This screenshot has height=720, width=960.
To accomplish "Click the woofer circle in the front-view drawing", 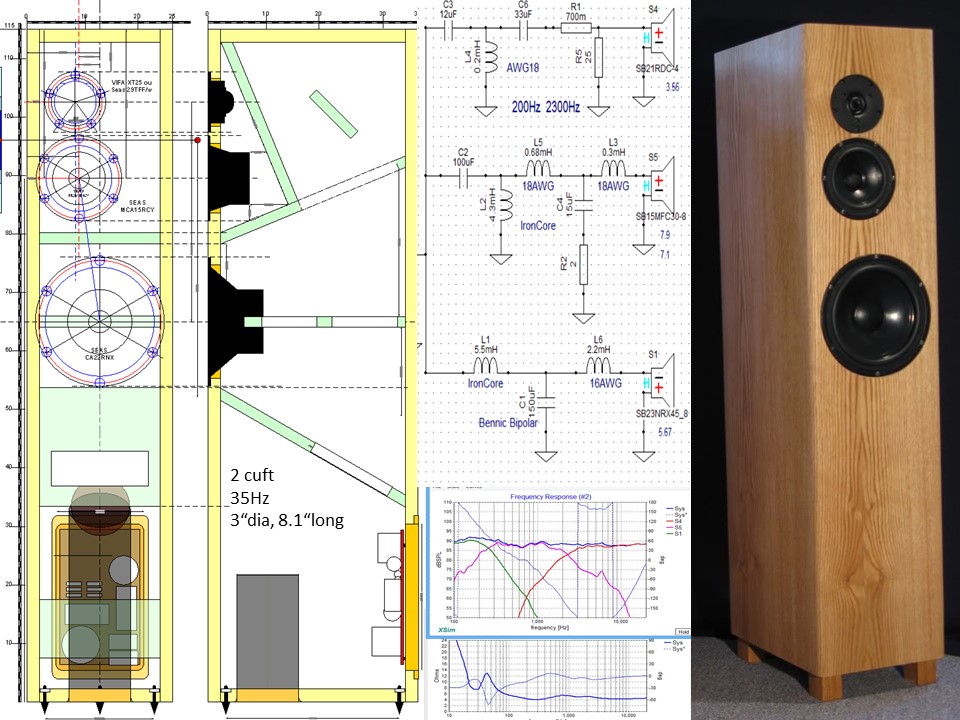I will click(100, 320).
